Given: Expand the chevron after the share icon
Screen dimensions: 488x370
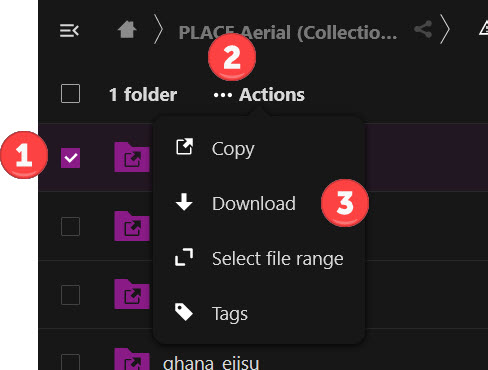Looking at the screenshot, I should 445,29.
